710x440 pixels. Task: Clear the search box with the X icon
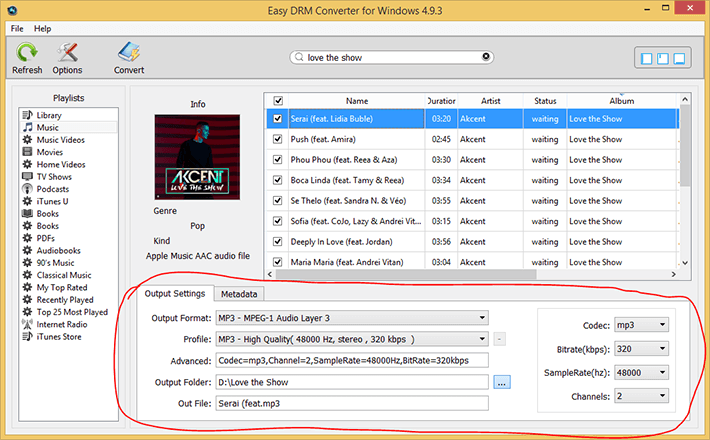point(485,57)
